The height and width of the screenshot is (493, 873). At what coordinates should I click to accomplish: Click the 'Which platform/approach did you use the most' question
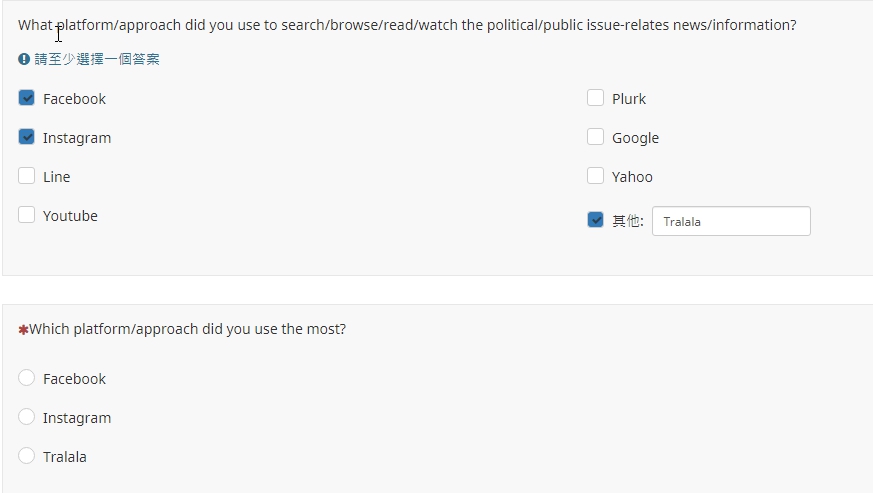(x=188, y=329)
